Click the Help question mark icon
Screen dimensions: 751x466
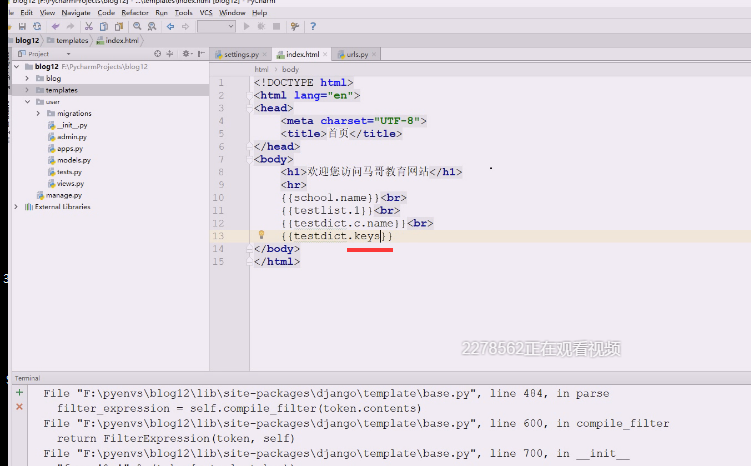tap(313, 26)
